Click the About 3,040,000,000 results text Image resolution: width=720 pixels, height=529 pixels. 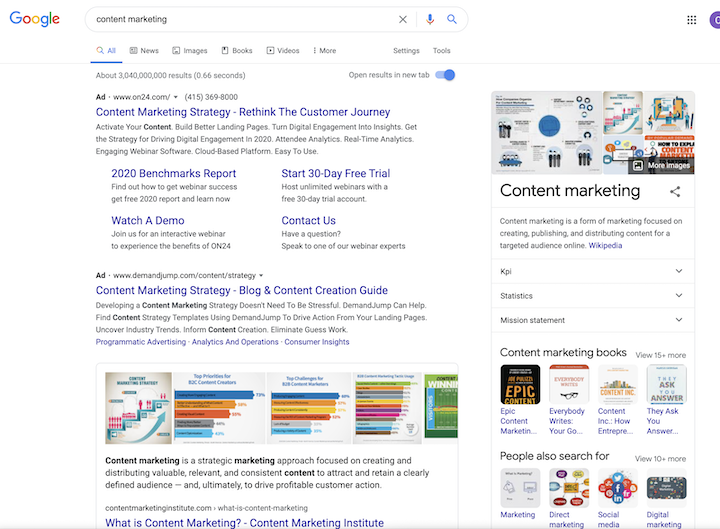pos(170,75)
